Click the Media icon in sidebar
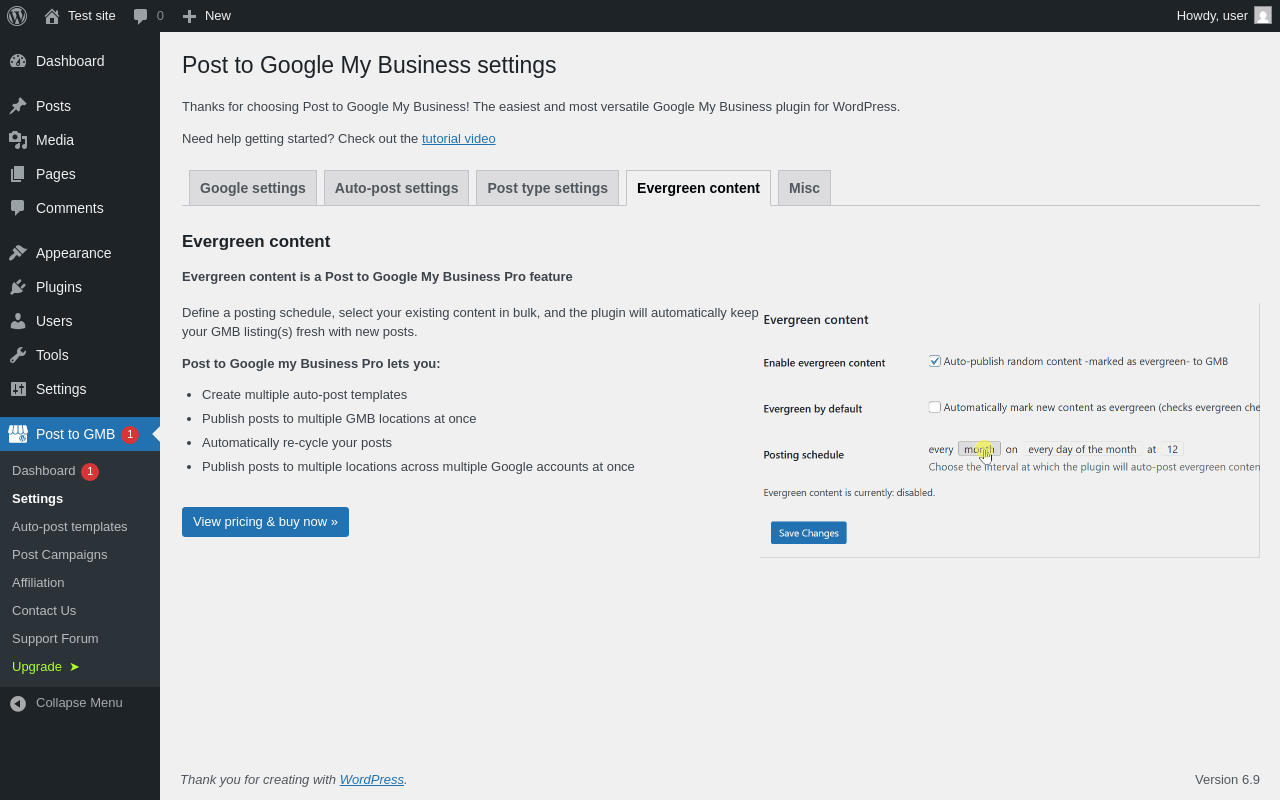Viewport: 1280px width, 800px height. click(x=18, y=140)
